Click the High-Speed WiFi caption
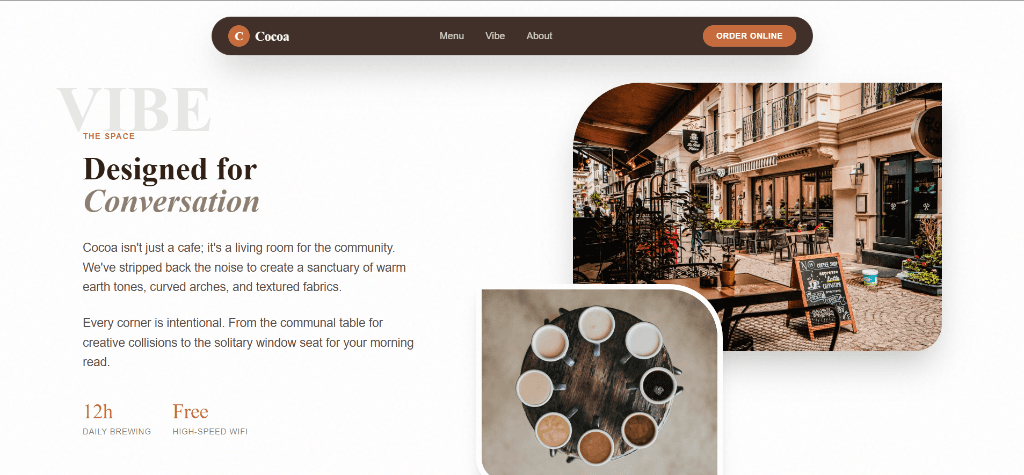Screen dimensions: 1024x475 click(x=209, y=432)
